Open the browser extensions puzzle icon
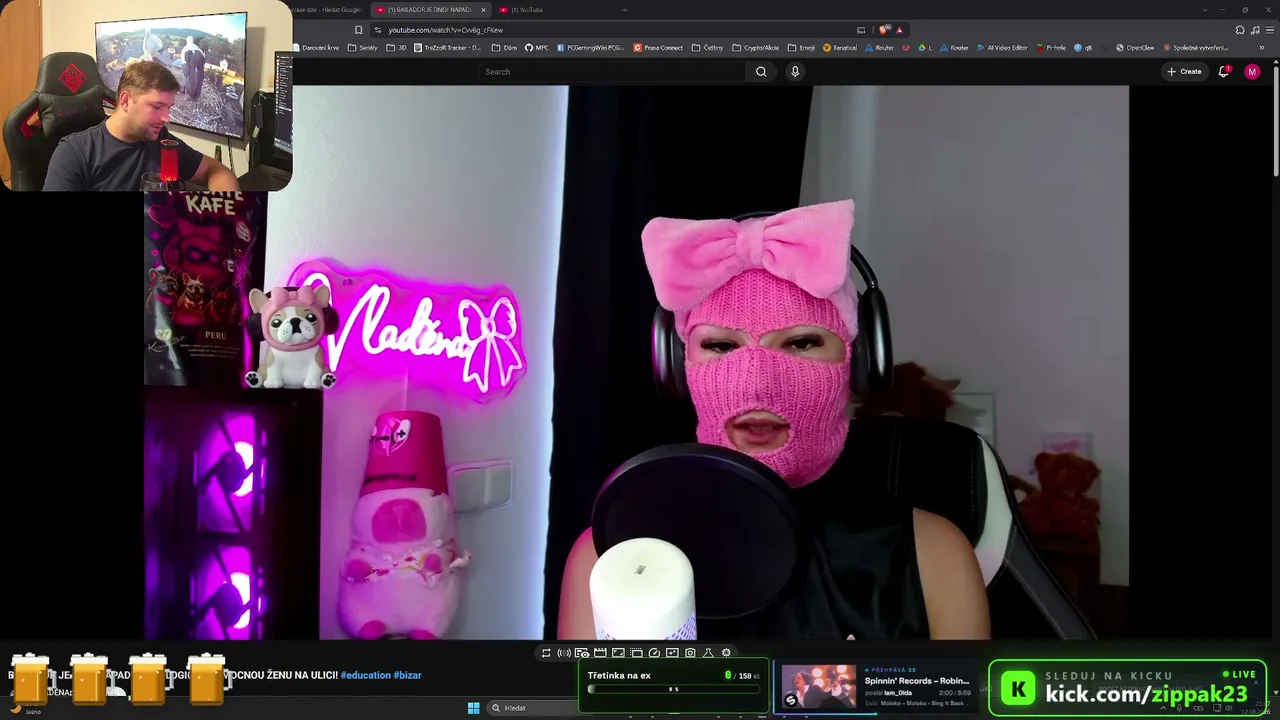 pyautogui.click(x=1241, y=30)
